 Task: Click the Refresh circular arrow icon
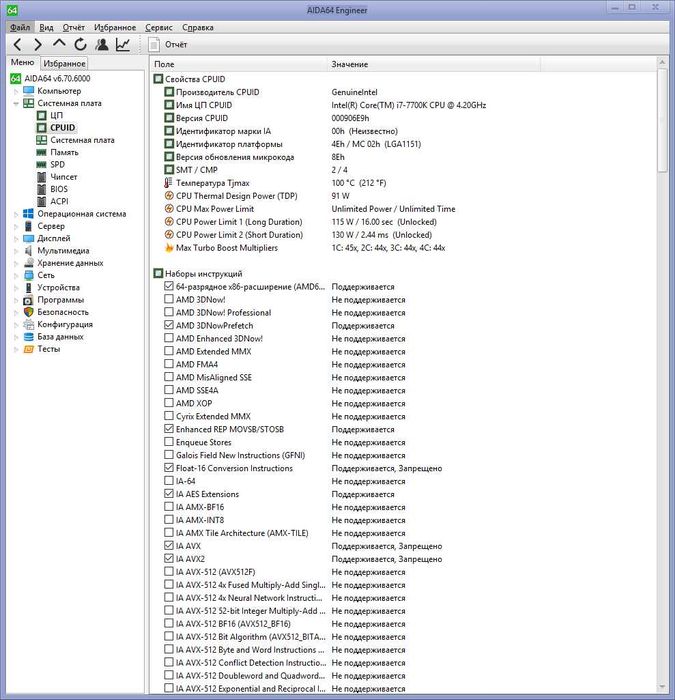coord(80,45)
